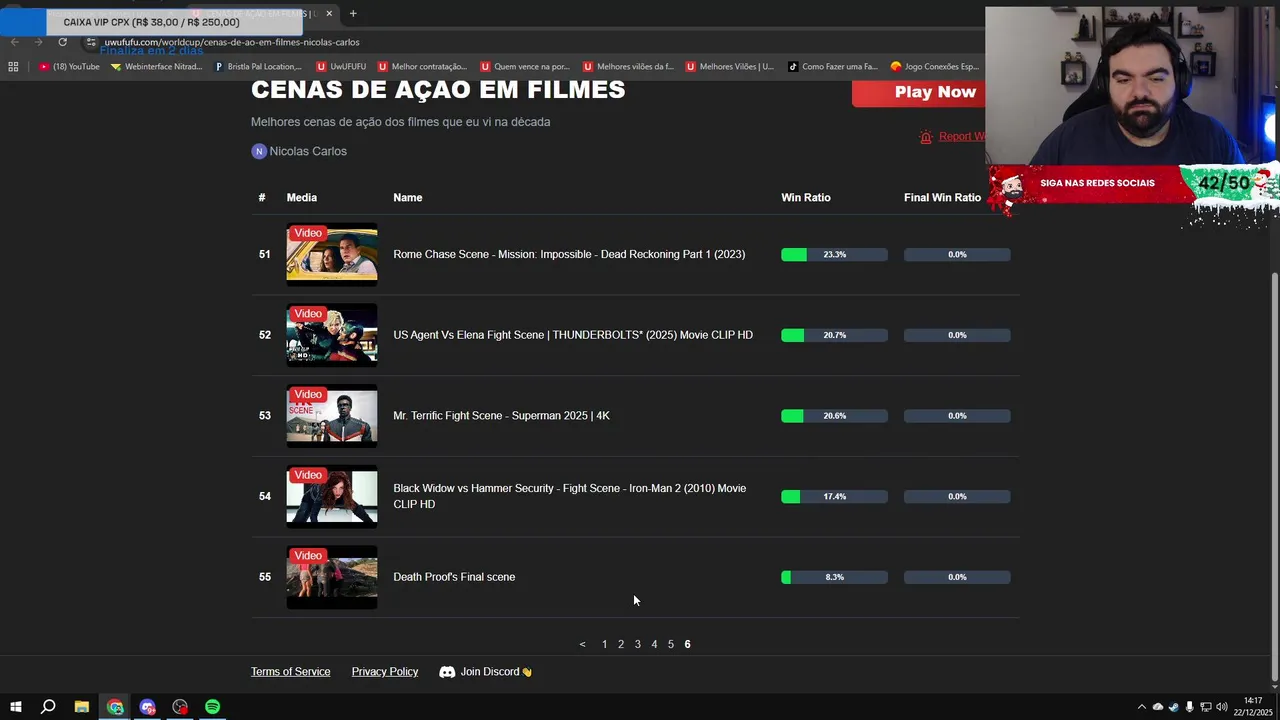Click US Agent Vs Elena THUNDERBOLTS title

(x=573, y=335)
